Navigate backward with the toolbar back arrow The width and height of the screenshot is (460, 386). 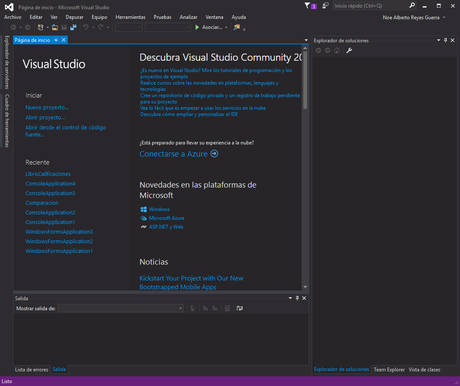(13, 27)
